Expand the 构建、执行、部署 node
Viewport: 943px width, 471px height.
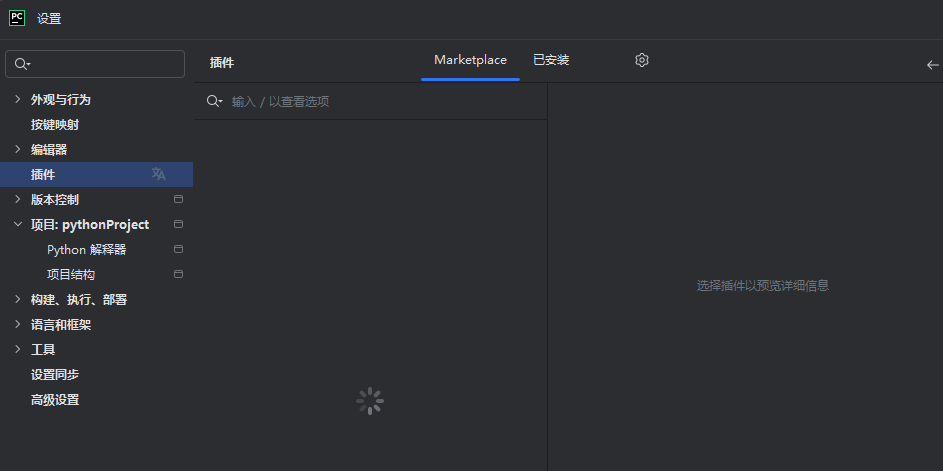pyautogui.click(x=17, y=300)
